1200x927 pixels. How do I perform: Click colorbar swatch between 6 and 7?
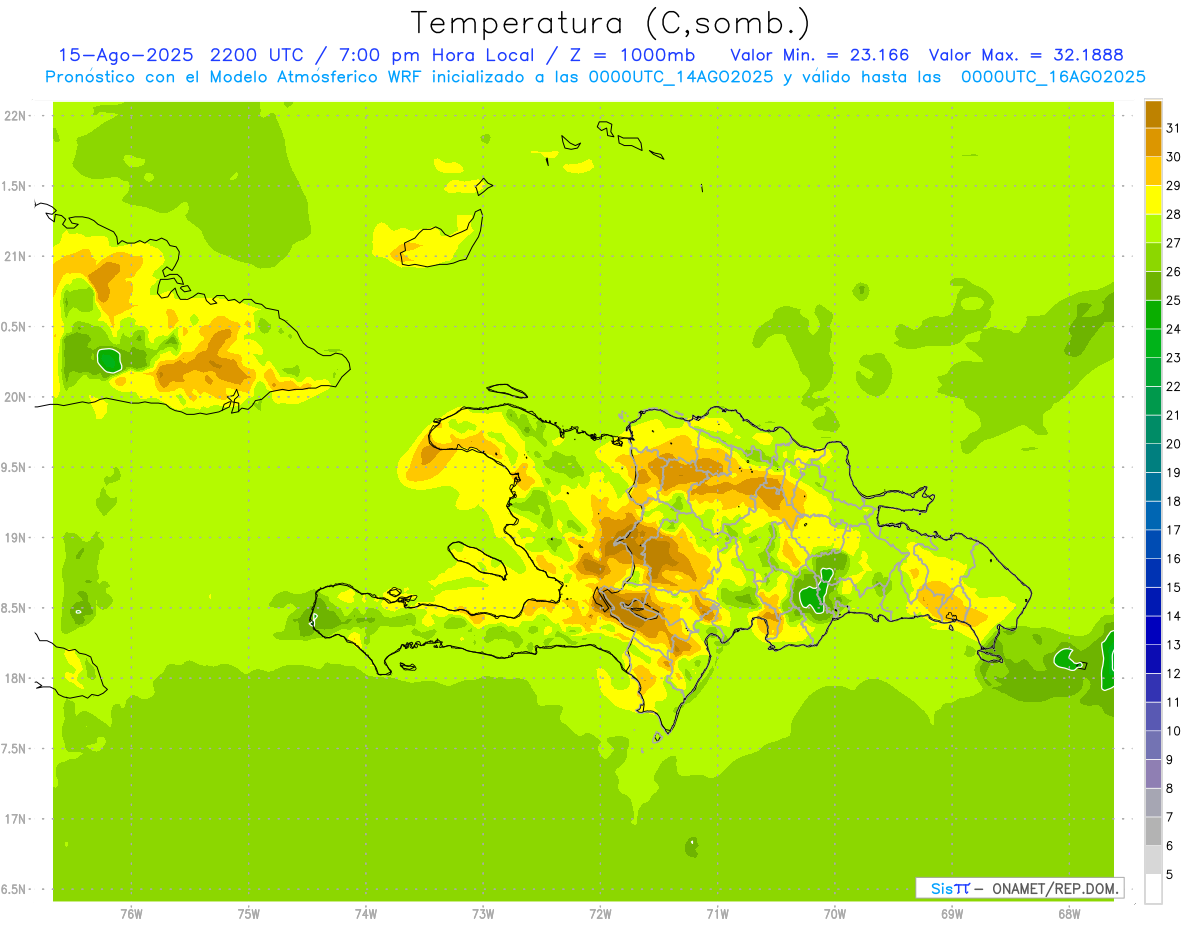[1153, 831]
